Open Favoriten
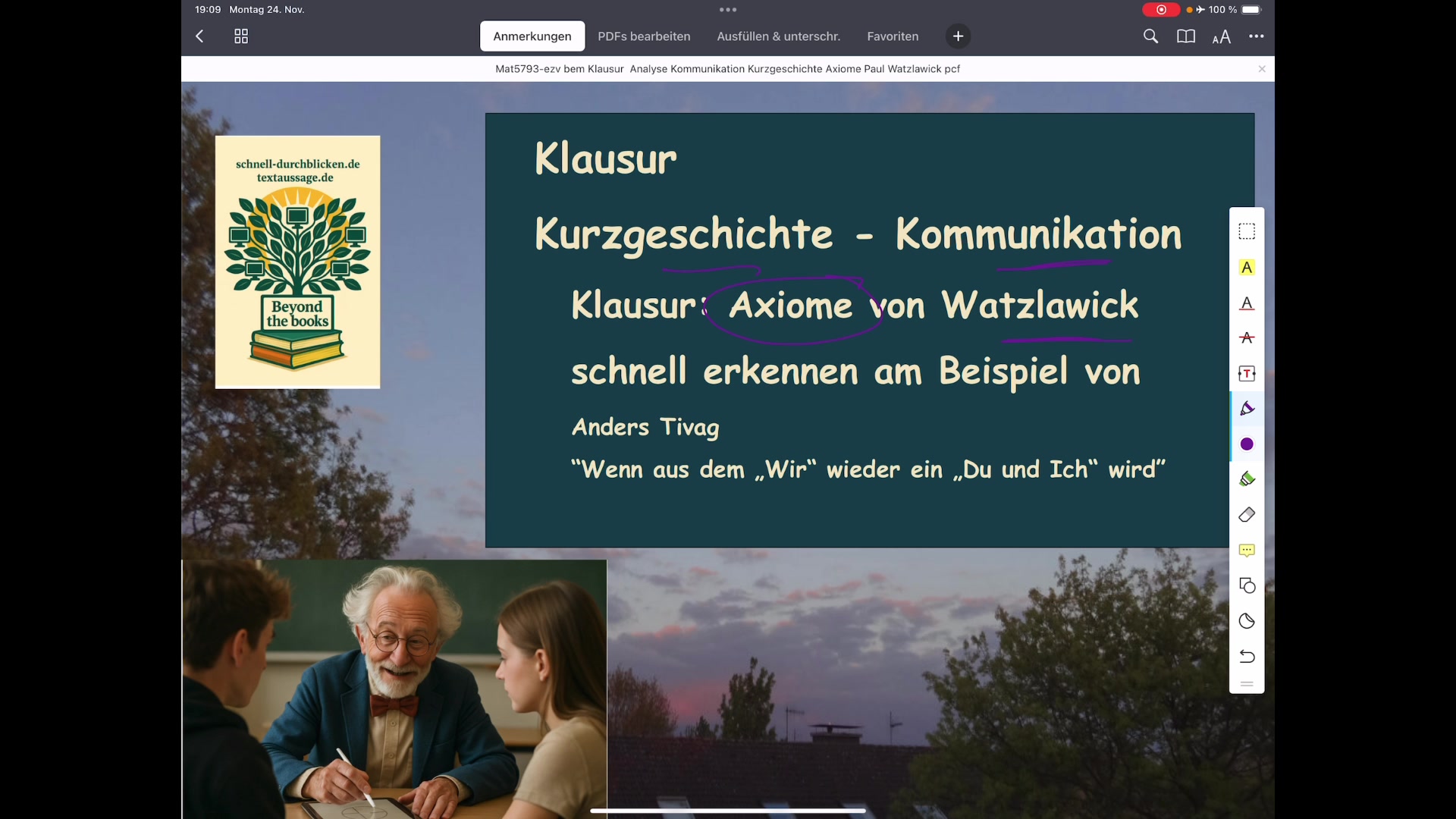Screen dimensions: 1456x819 tap(892, 36)
